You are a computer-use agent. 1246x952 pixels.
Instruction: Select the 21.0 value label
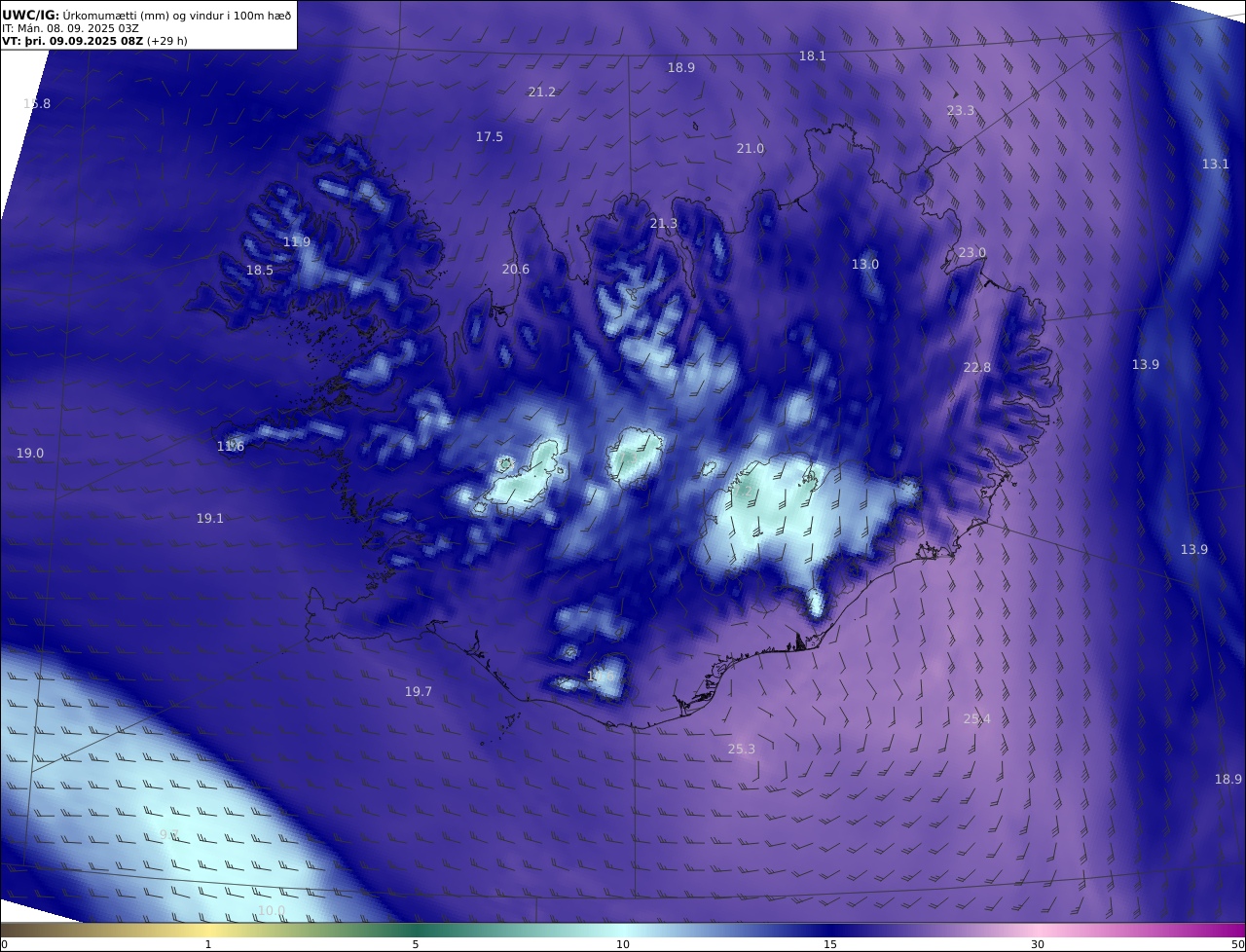point(751,148)
